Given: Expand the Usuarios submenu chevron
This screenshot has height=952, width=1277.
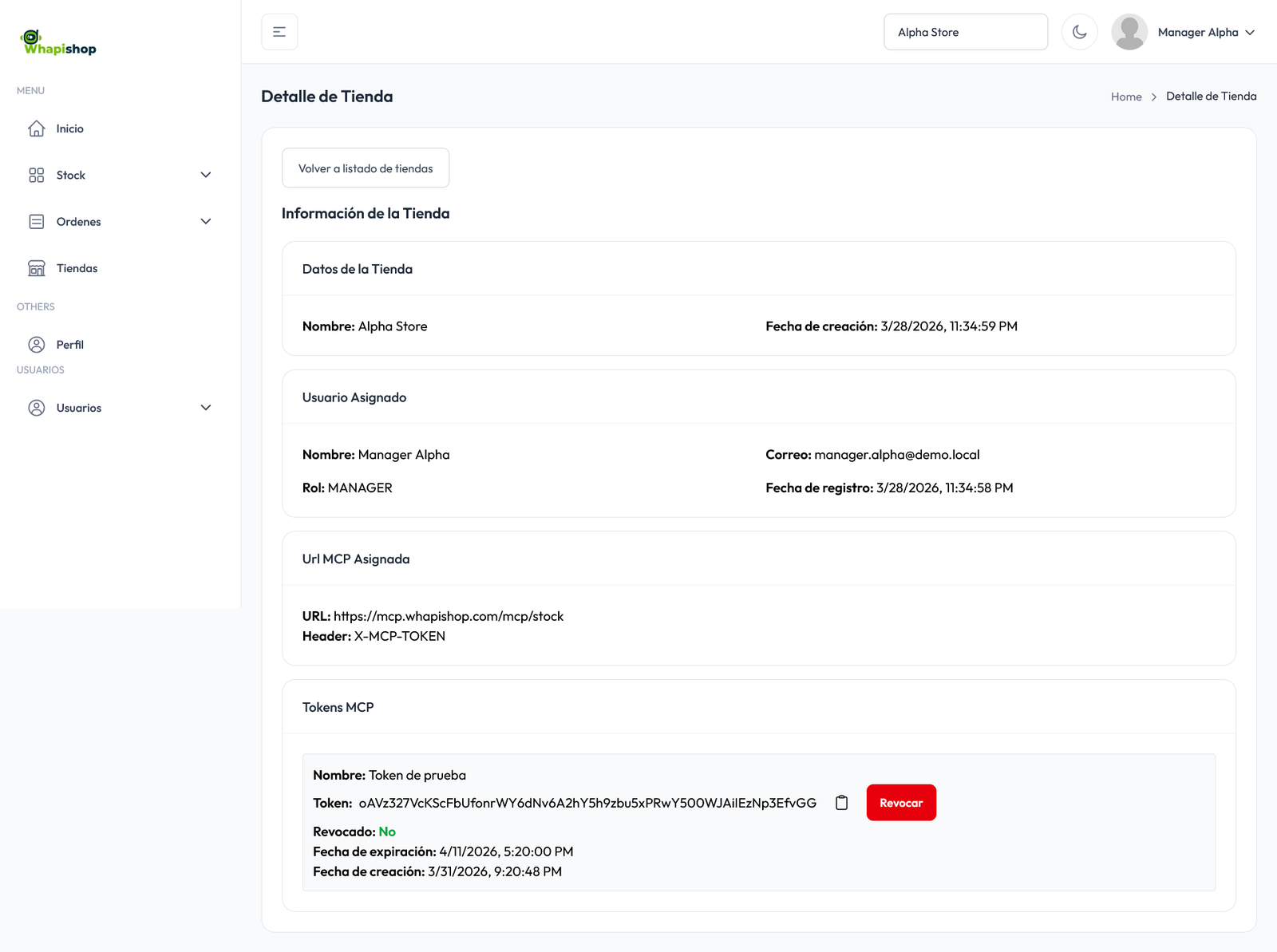Looking at the screenshot, I should click(206, 408).
